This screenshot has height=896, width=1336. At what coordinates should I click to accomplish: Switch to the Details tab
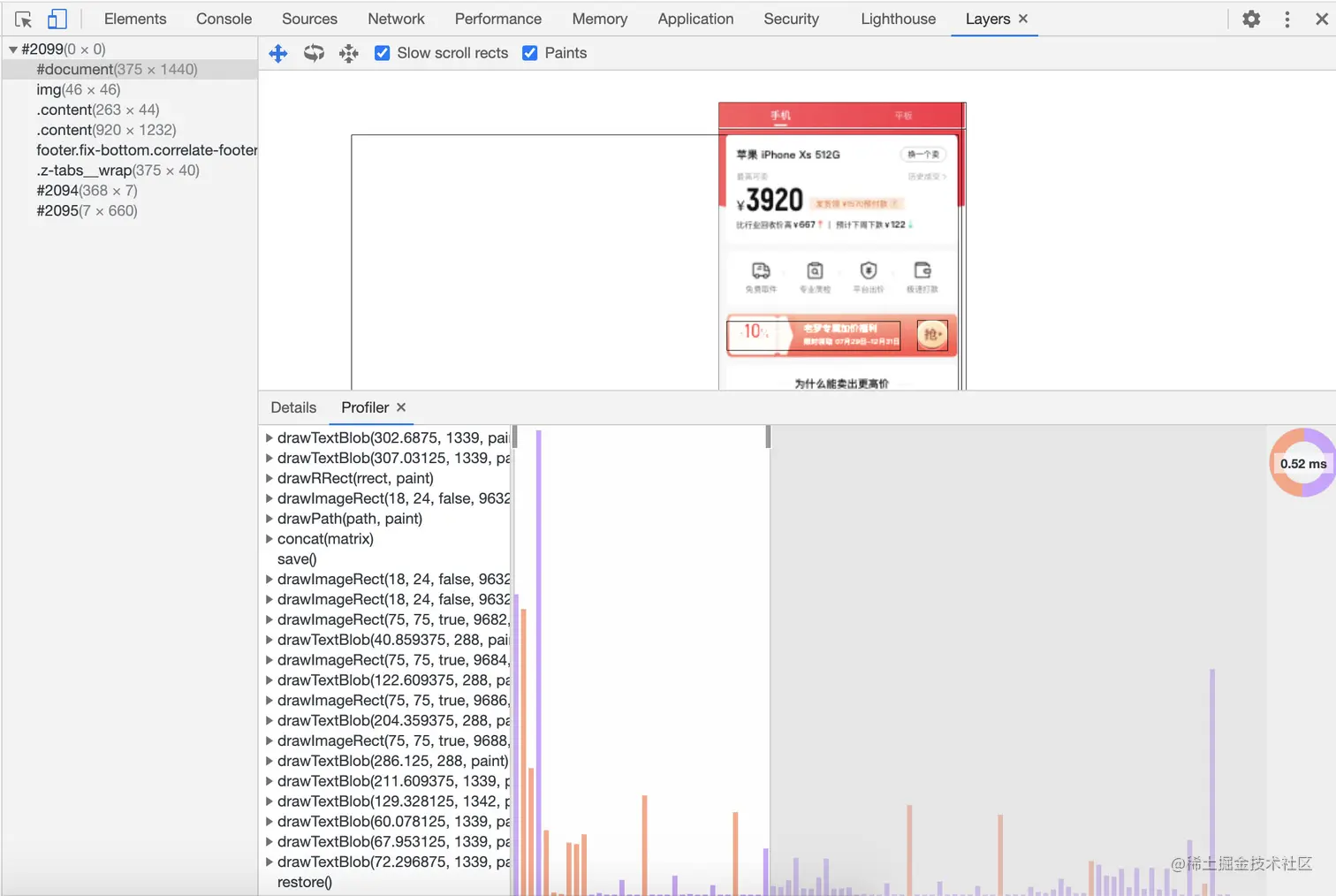coord(293,407)
